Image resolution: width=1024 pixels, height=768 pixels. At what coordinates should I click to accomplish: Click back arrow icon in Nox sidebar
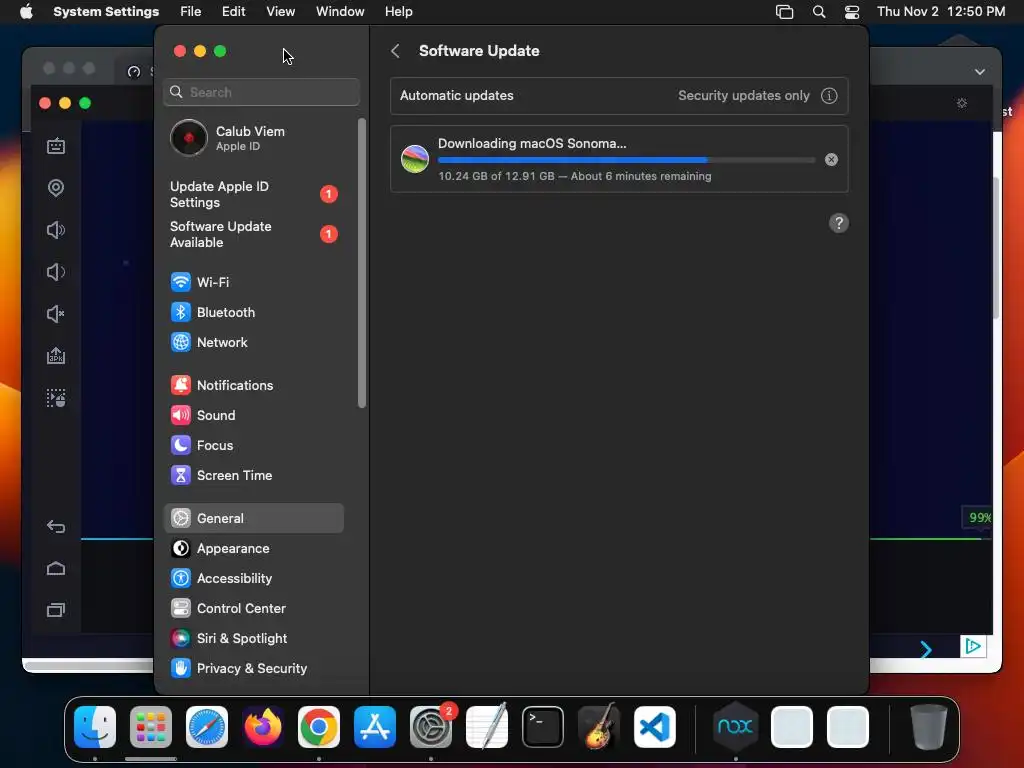(56, 526)
